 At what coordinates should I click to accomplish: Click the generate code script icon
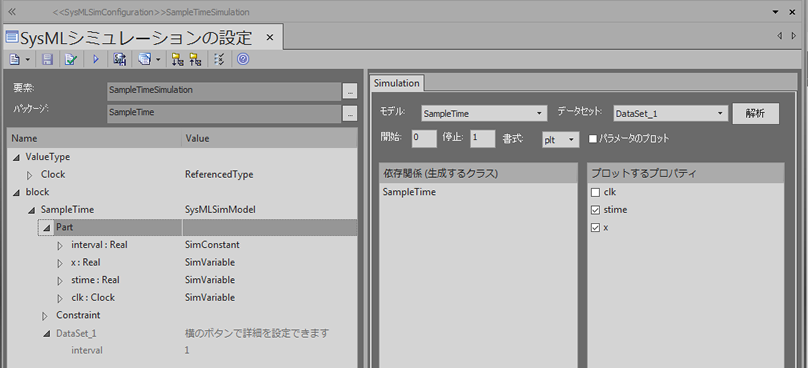coord(120,60)
